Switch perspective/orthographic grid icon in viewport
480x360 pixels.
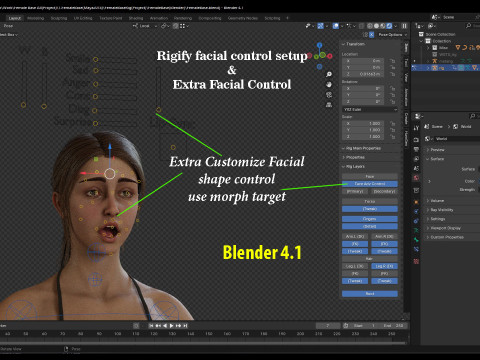329,105
